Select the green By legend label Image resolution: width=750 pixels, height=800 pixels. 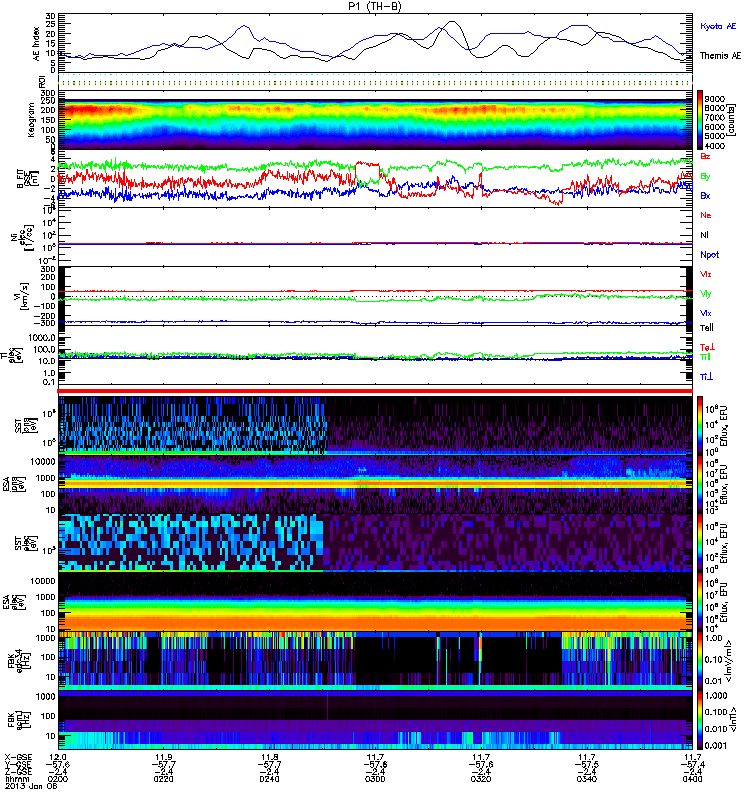click(x=705, y=176)
